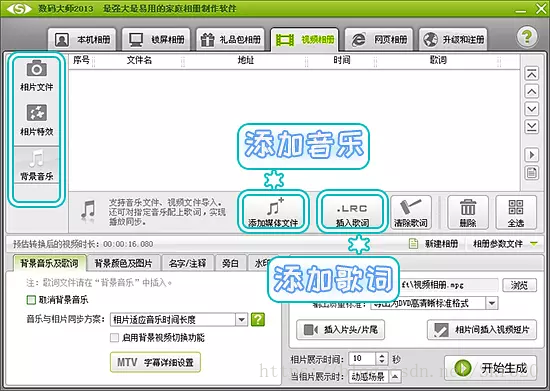Click 浏览 browse button
The image size is (550, 391).
(x=519, y=285)
